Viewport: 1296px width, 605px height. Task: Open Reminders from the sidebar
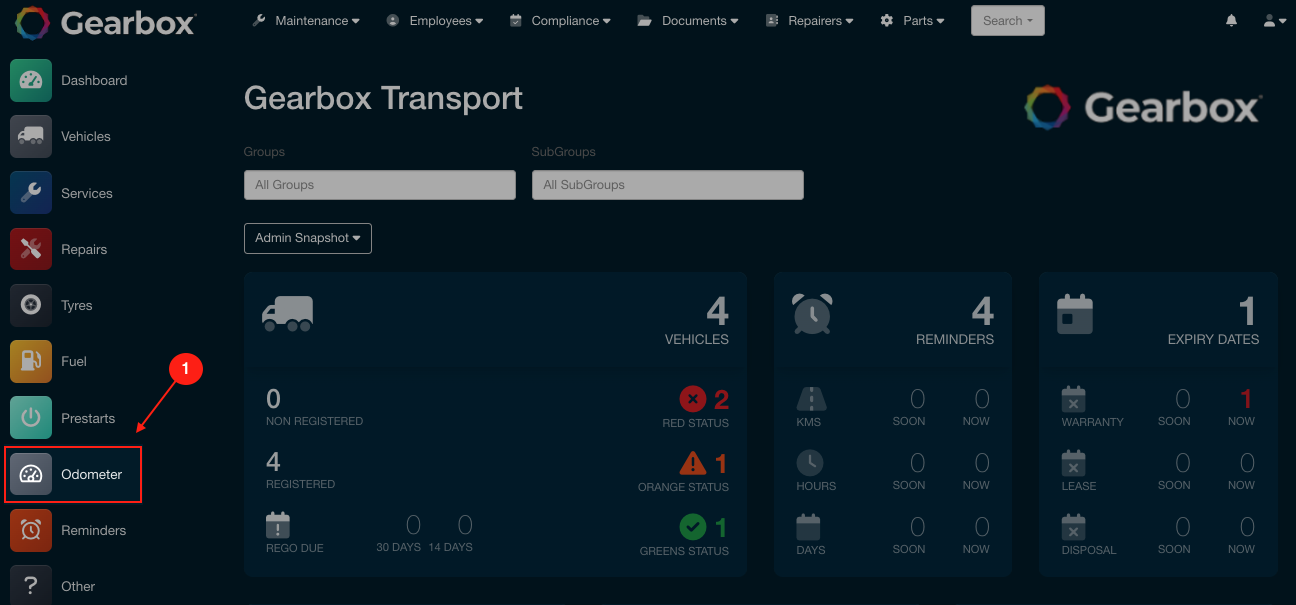point(94,530)
